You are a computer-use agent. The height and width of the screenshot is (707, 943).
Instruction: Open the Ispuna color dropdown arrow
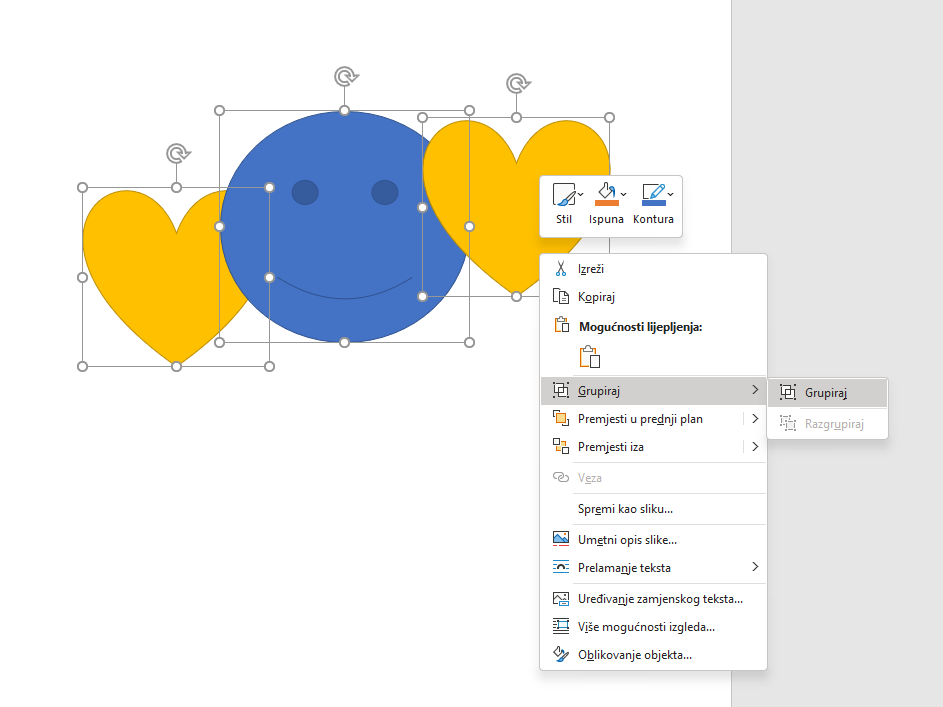624,193
